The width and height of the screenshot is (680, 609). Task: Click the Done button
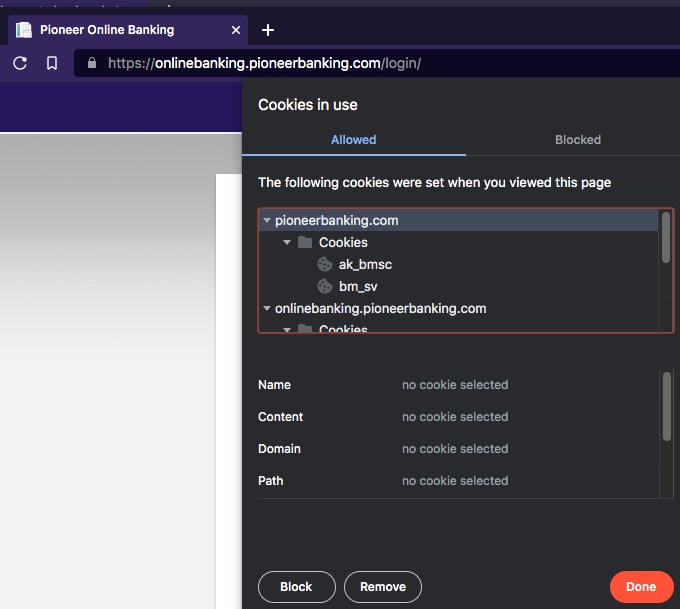(641, 587)
